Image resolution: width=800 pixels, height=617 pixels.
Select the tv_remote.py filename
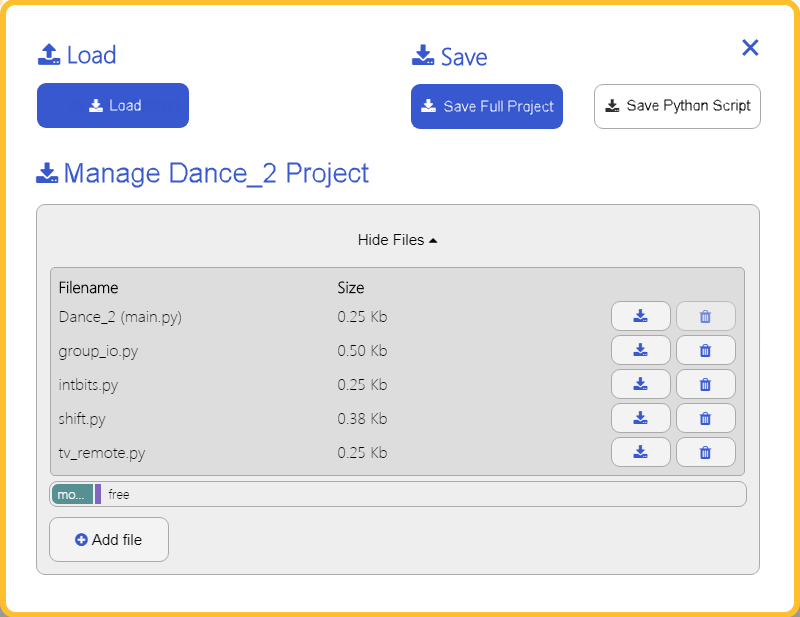tap(102, 453)
